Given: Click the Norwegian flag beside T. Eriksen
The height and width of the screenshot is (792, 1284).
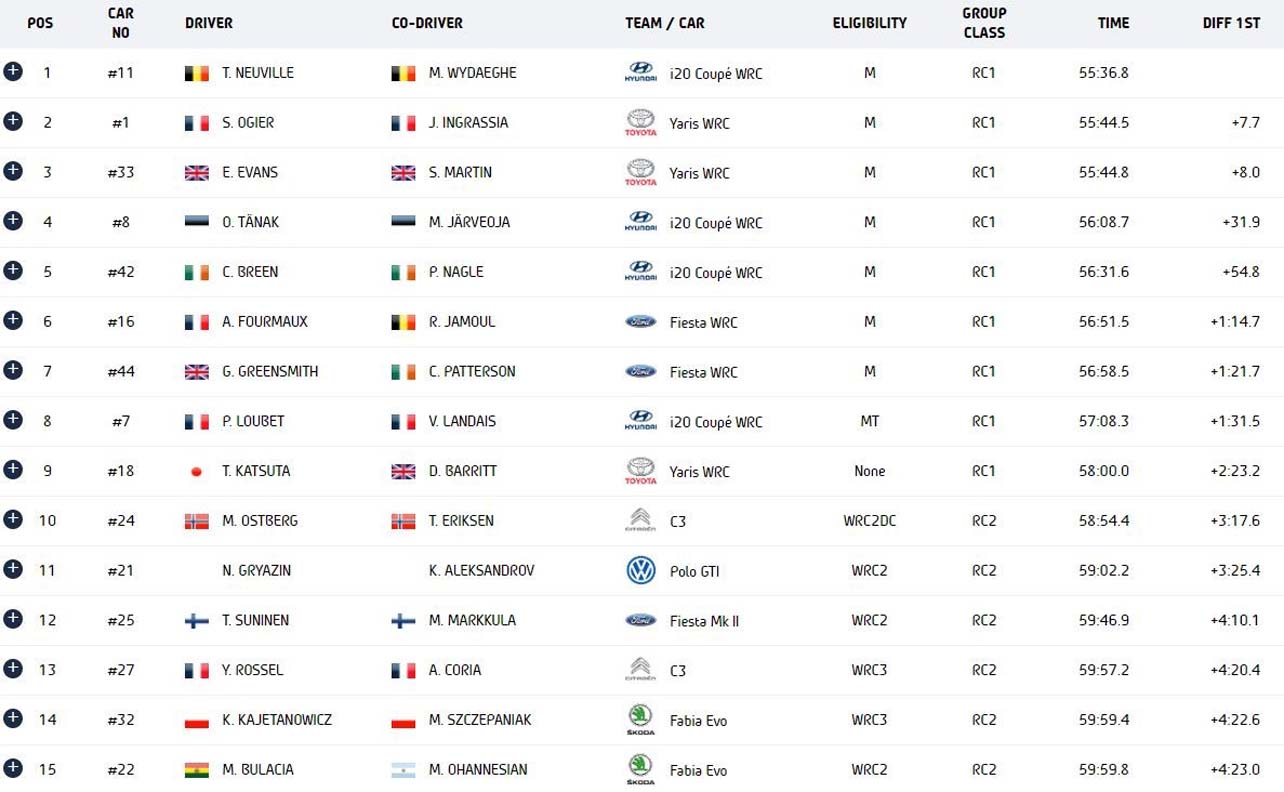Looking at the screenshot, I should tap(403, 521).
